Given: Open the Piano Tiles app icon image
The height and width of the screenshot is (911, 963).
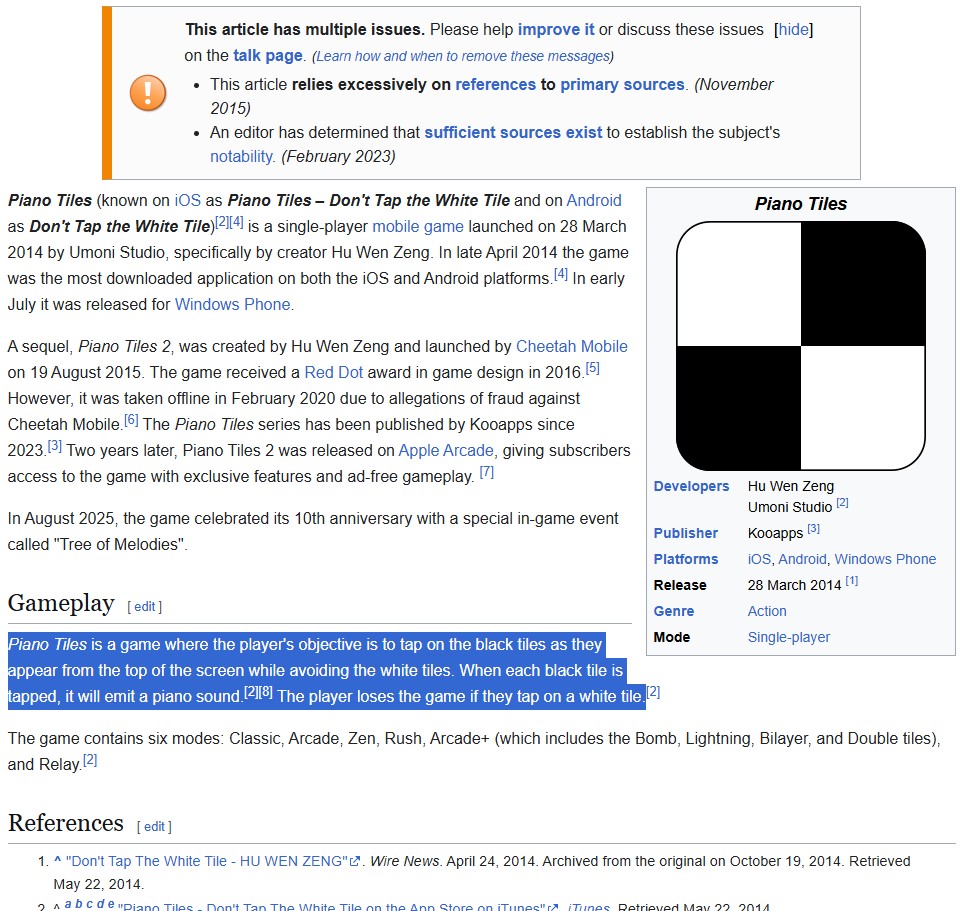Looking at the screenshot, I should (x=801, y=346).
